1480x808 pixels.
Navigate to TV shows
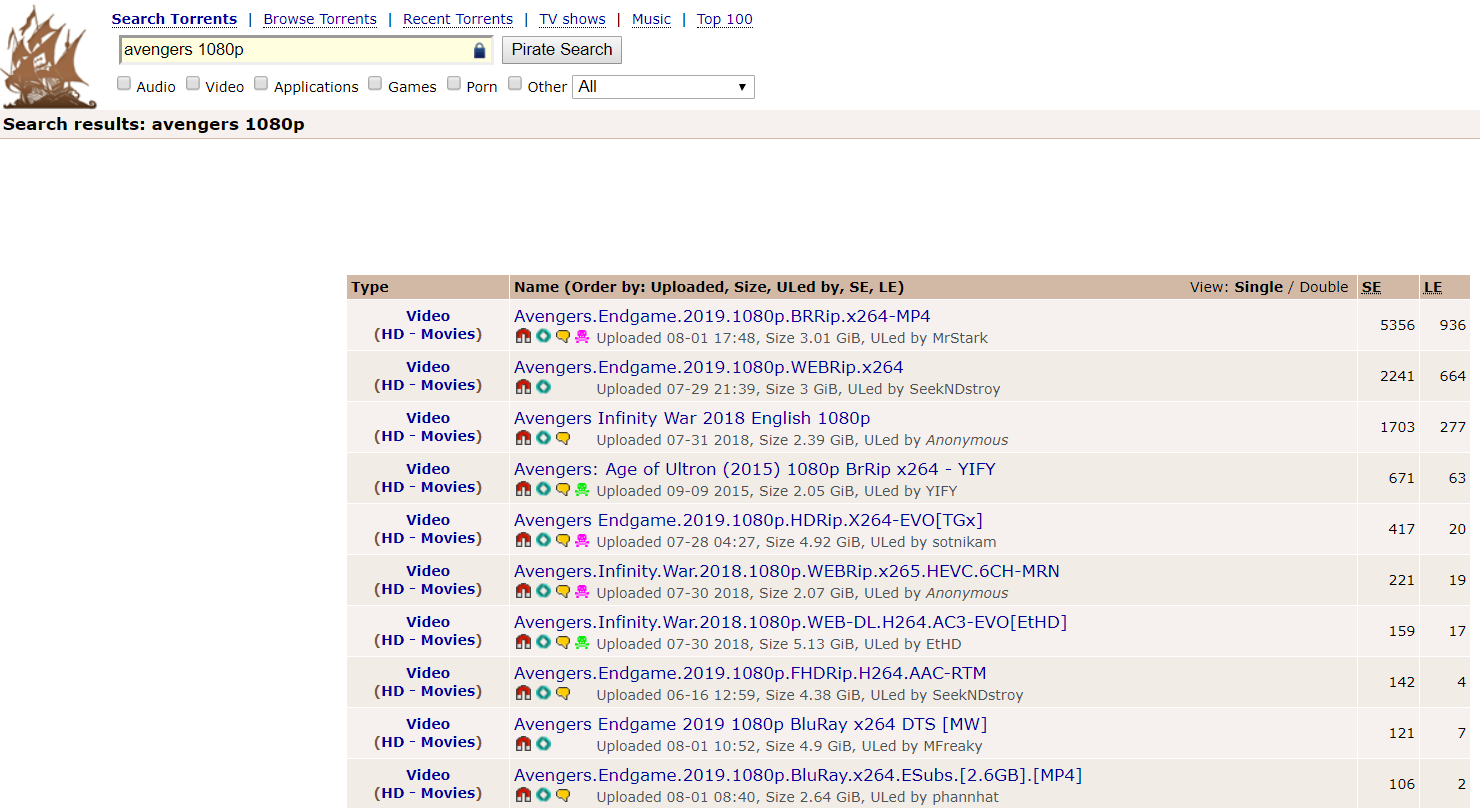click(x=572, y=19)
